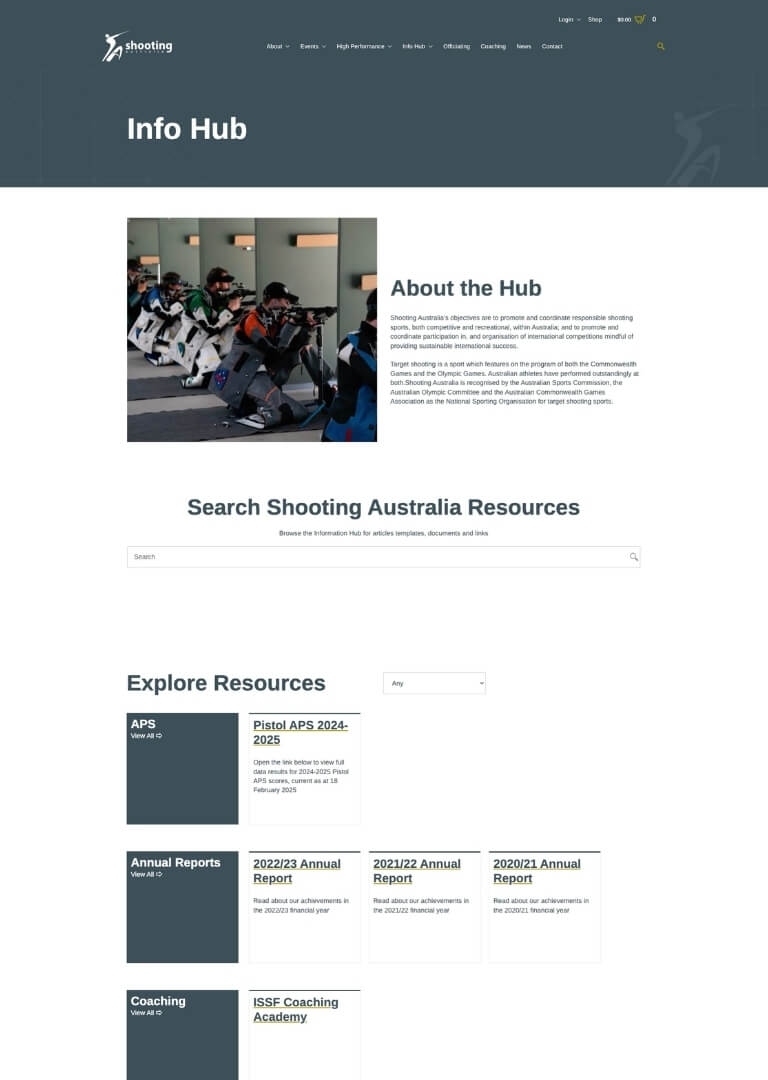The width and height of the screenshot is (768, 1080).
Task: Click the magnifier icon in resources search field
Action: point(634,557)
